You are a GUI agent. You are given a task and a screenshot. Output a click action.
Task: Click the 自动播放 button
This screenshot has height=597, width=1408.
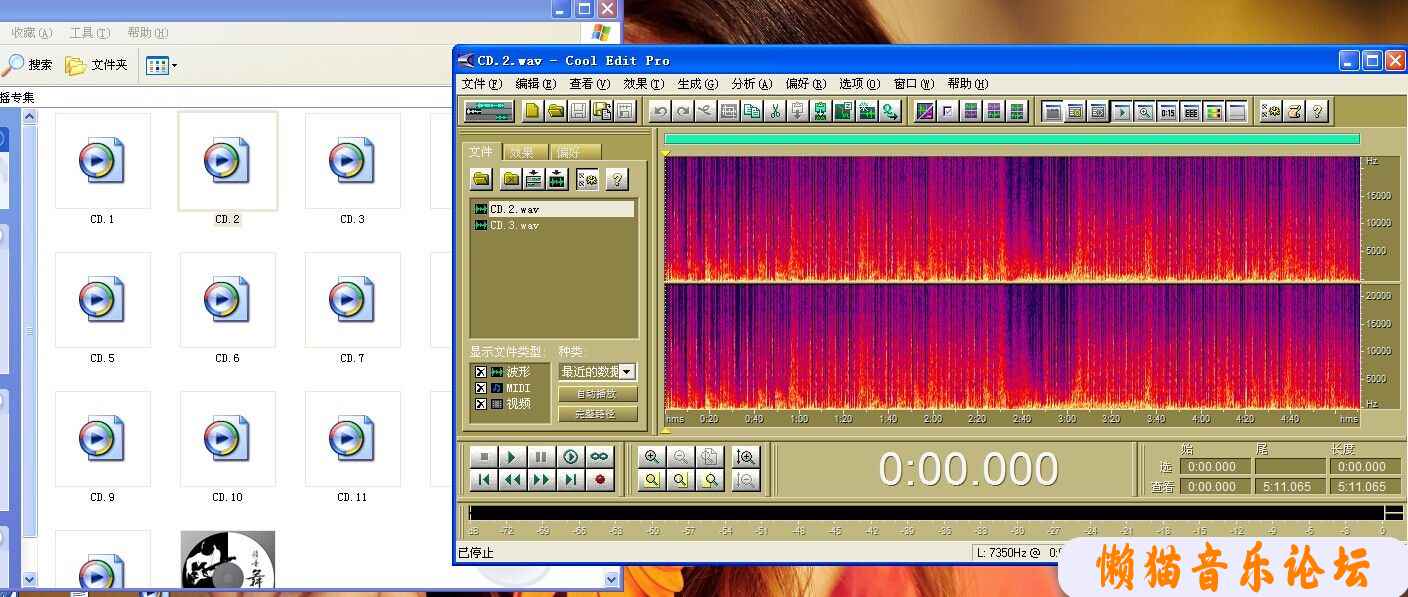point(598,394)
